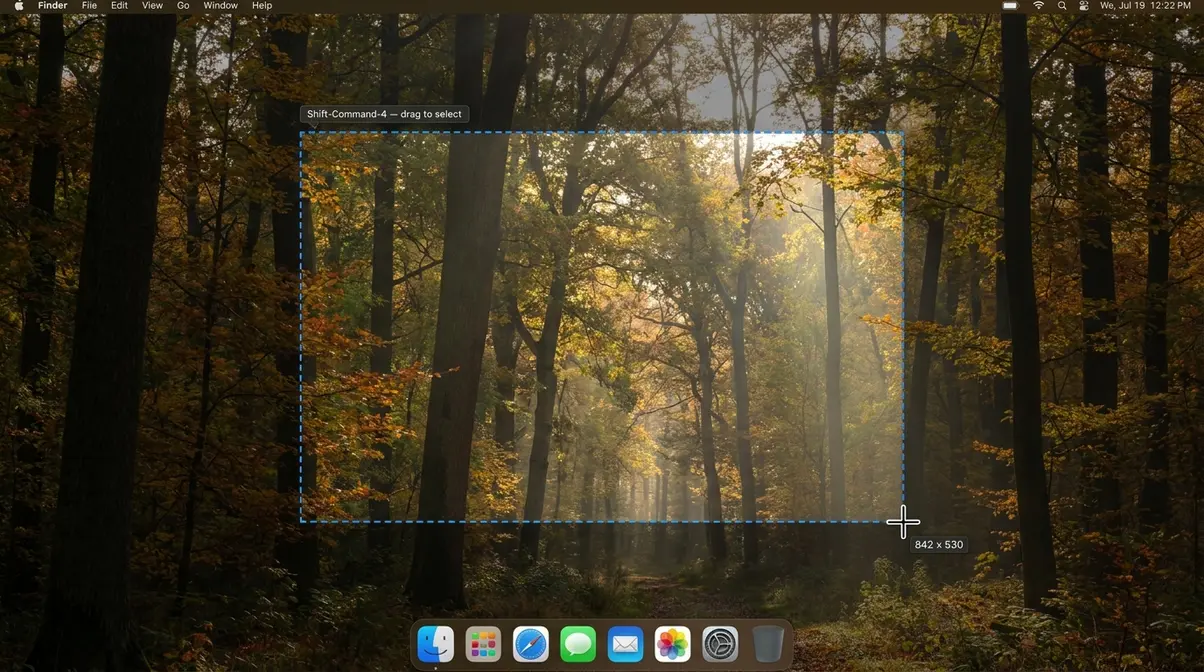Open the Help menu
Viewport: 1204px width, 672px height.
point(262,6)
